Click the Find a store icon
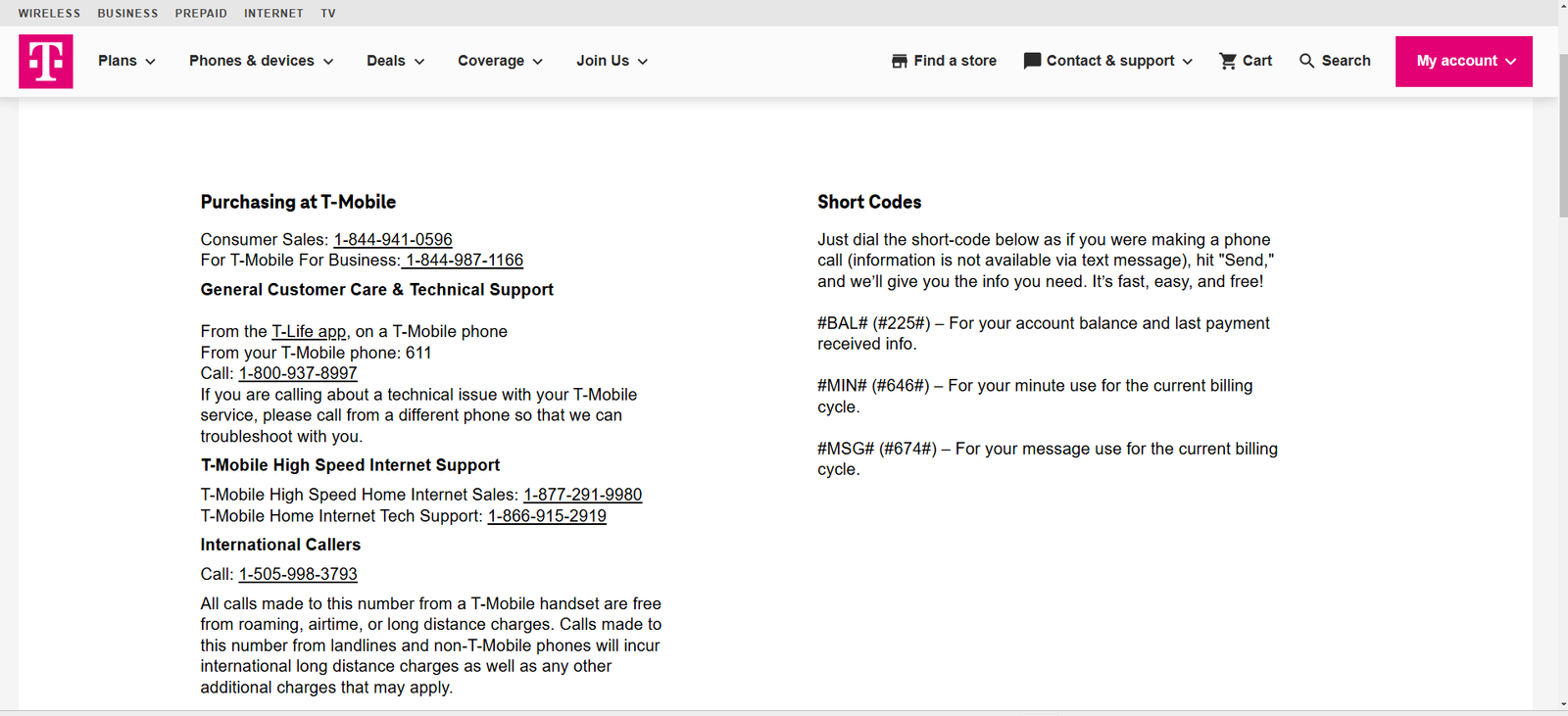Screen dimensions: 1568x716 coord(898,60)
